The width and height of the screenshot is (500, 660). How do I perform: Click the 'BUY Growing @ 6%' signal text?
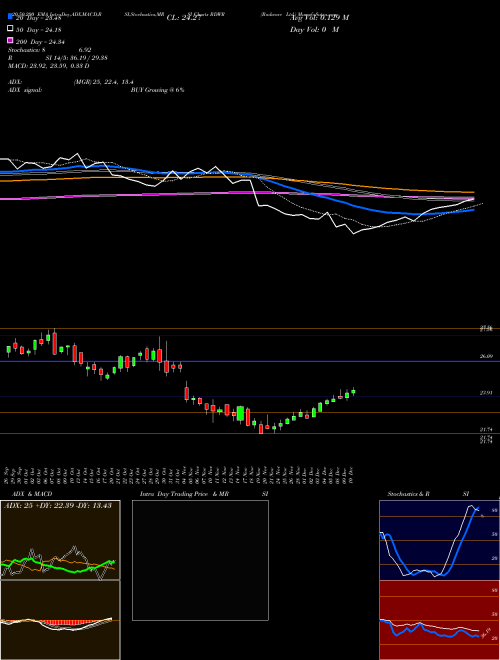tap(157, 90)
